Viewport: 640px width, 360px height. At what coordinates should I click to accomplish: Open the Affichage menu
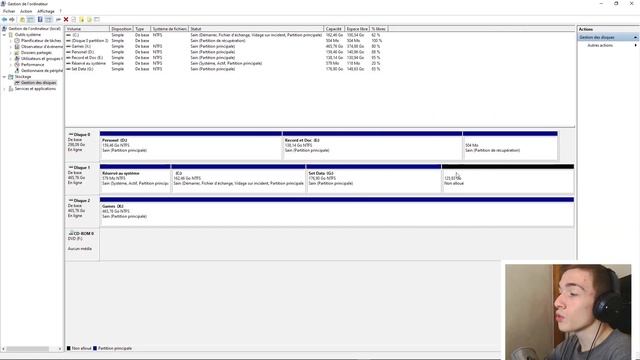pyautogui.click(x=46, y=11)
